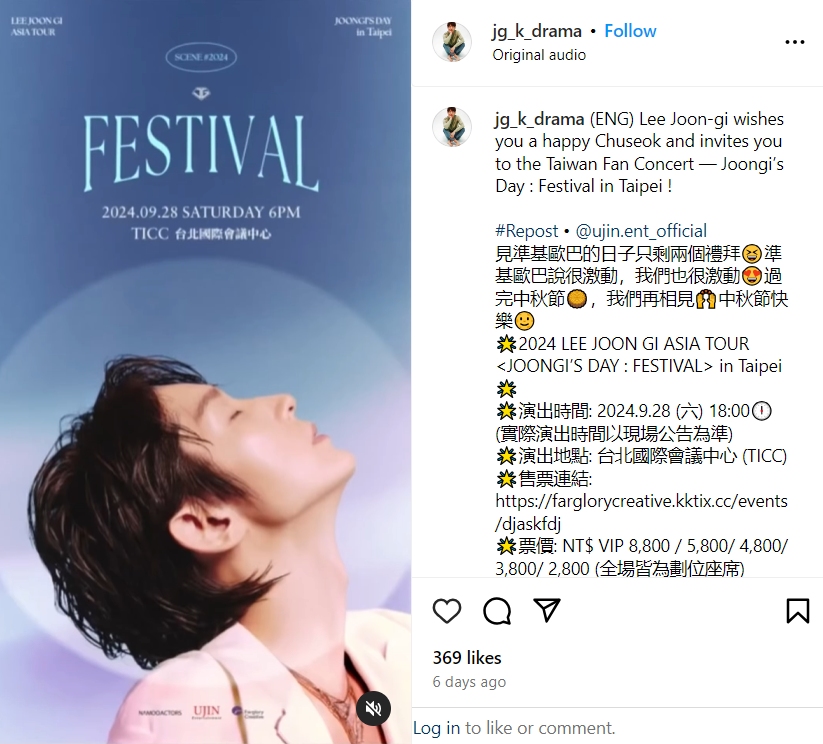Screen dimensions: 823x744
Task: Open the #Repost hashtag
Action: pos(526,231)
